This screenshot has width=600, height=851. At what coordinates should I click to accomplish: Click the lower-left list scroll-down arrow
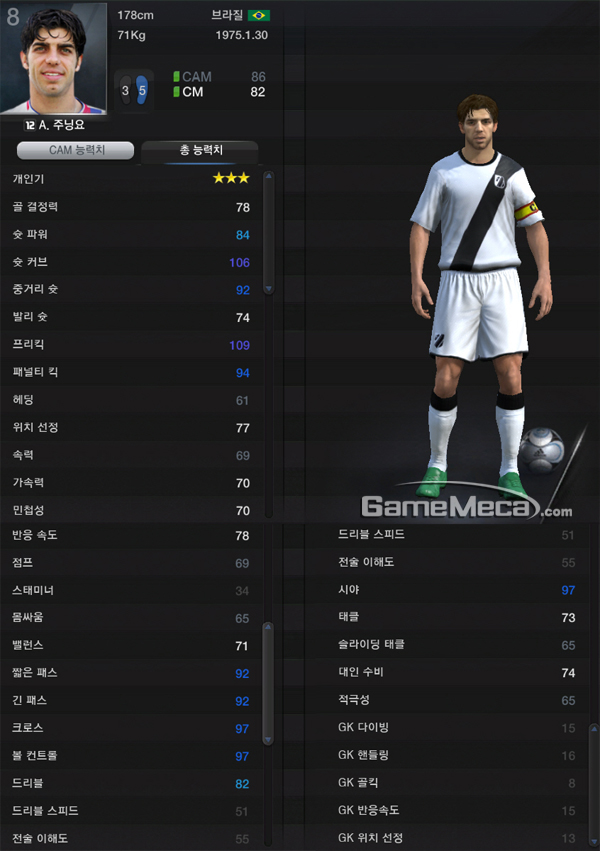(267, 740)
